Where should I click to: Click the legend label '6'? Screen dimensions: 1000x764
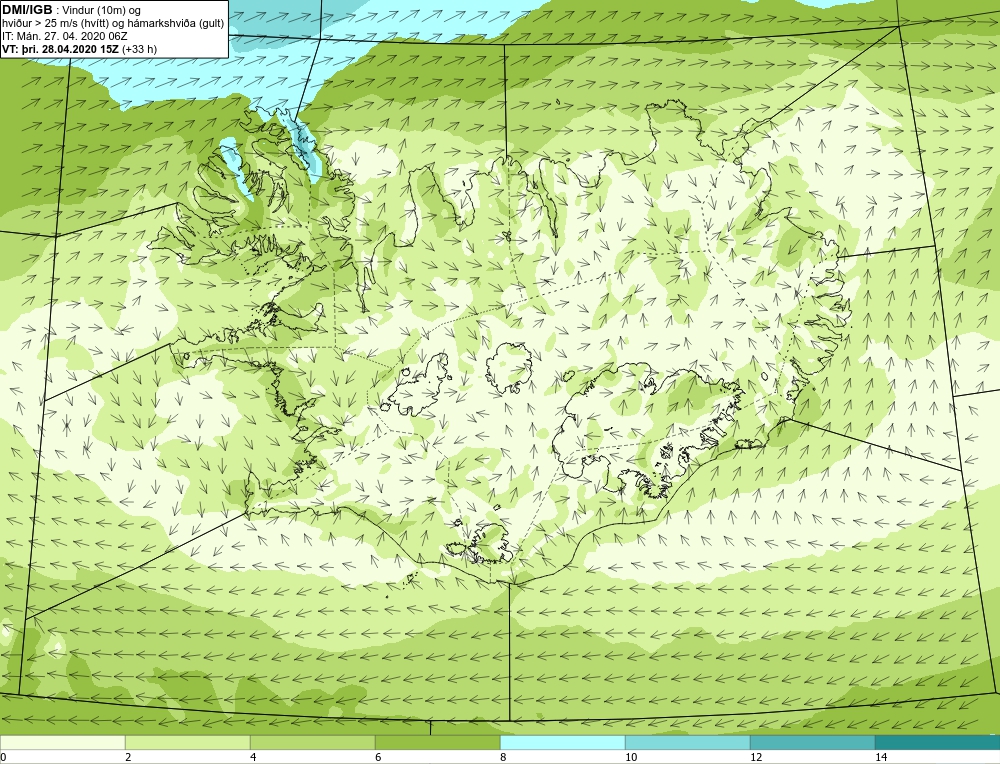pos(378,757)
